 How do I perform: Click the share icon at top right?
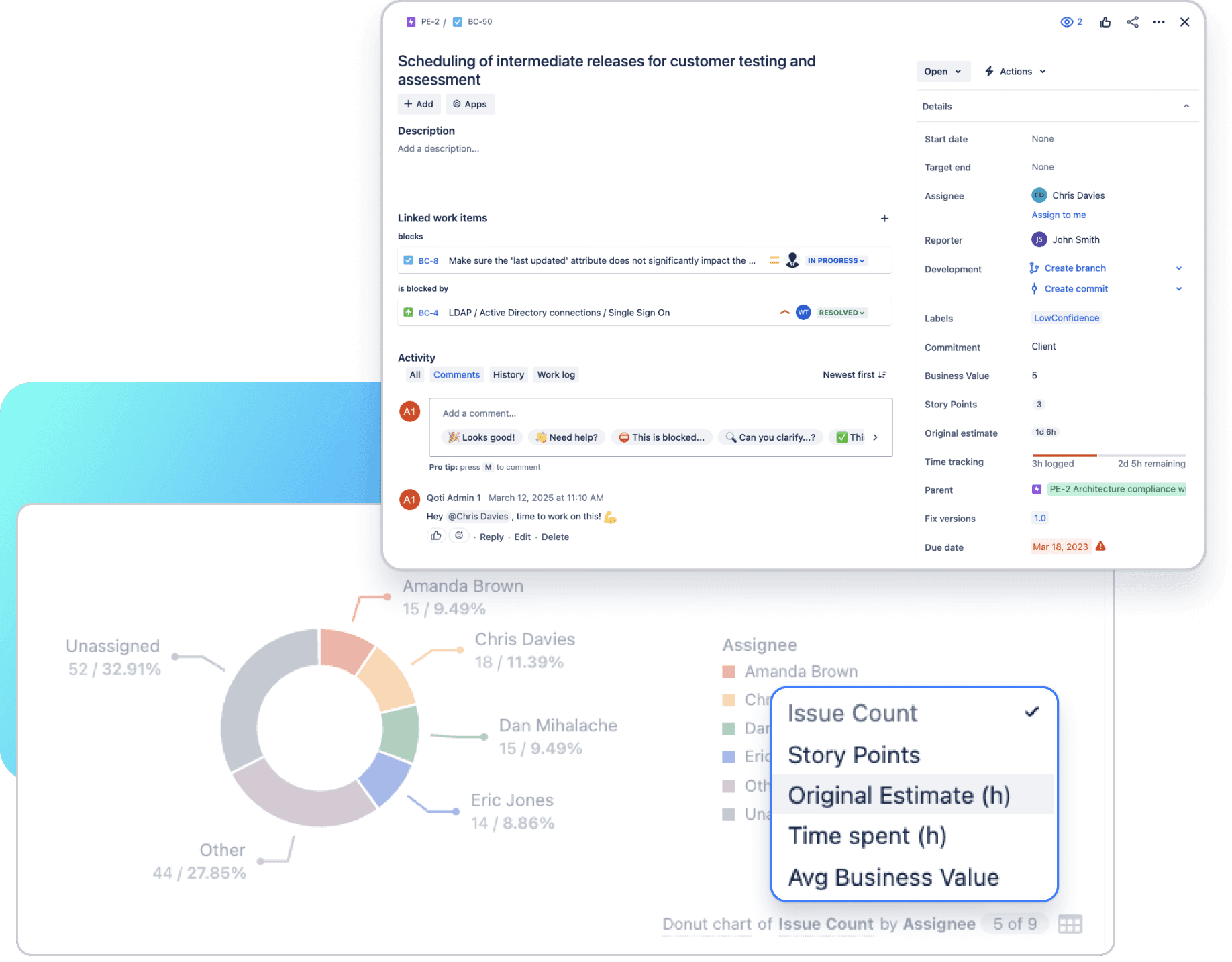point(1132,21)
